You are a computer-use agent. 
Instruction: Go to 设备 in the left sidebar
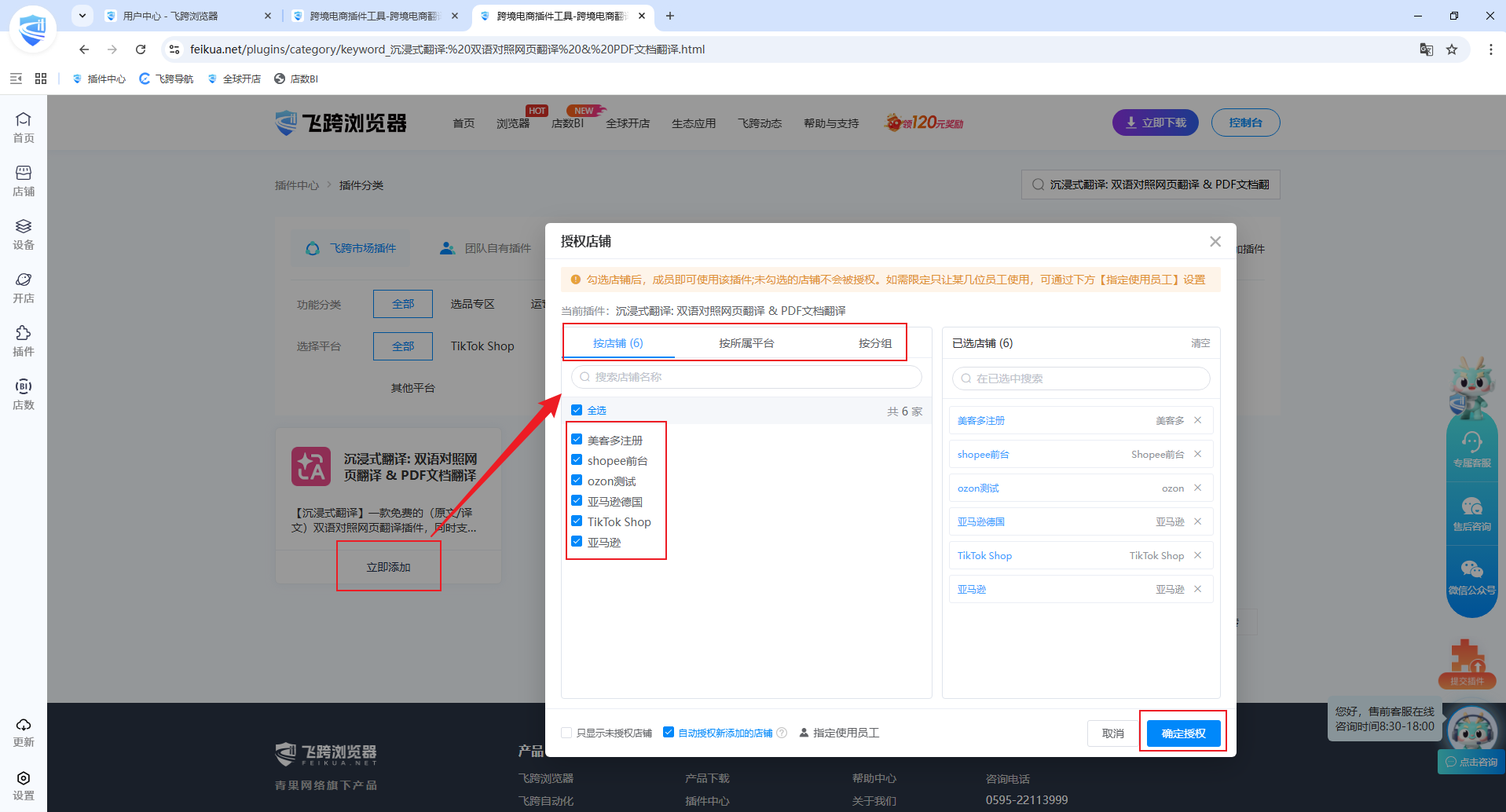pyautogui.click(x=24, y=234)
